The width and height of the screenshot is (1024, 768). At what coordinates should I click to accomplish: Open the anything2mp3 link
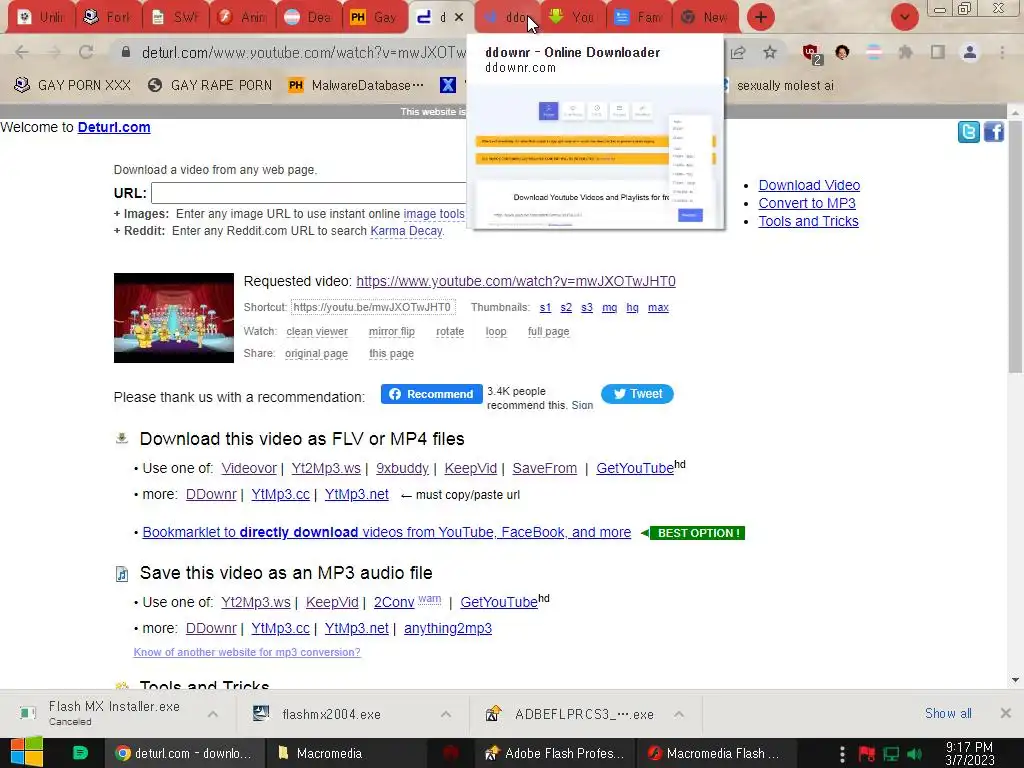[x=448, y=628]
